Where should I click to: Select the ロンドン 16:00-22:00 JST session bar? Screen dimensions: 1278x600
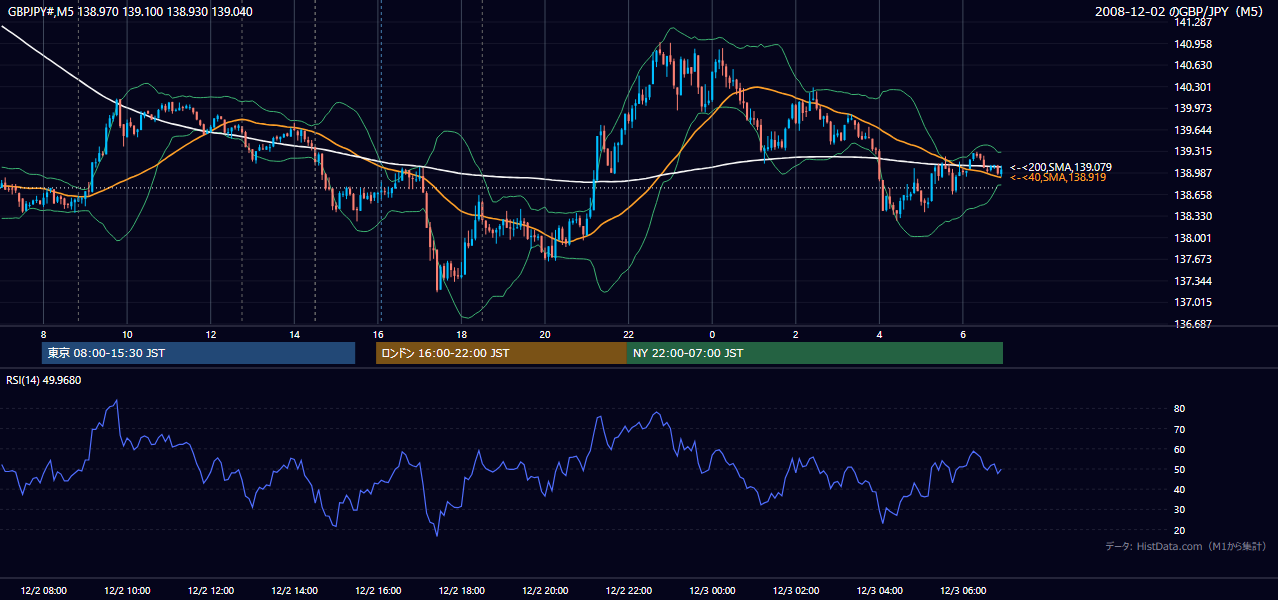coord(501,353)
